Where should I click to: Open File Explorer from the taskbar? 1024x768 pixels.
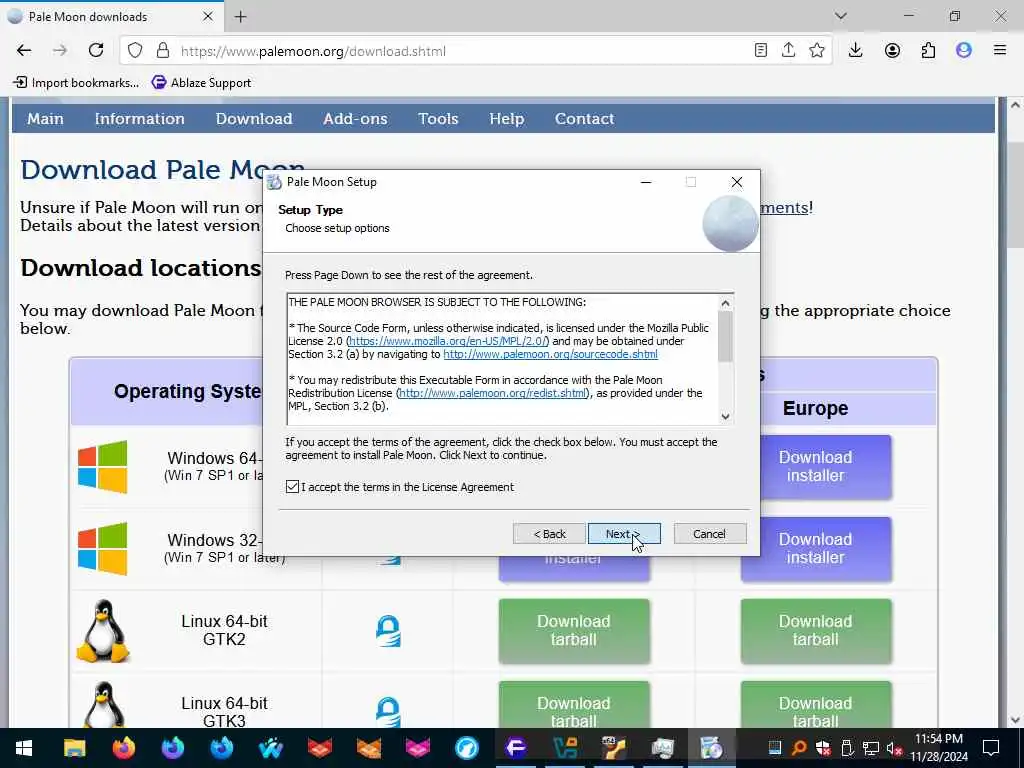point(74,748)
